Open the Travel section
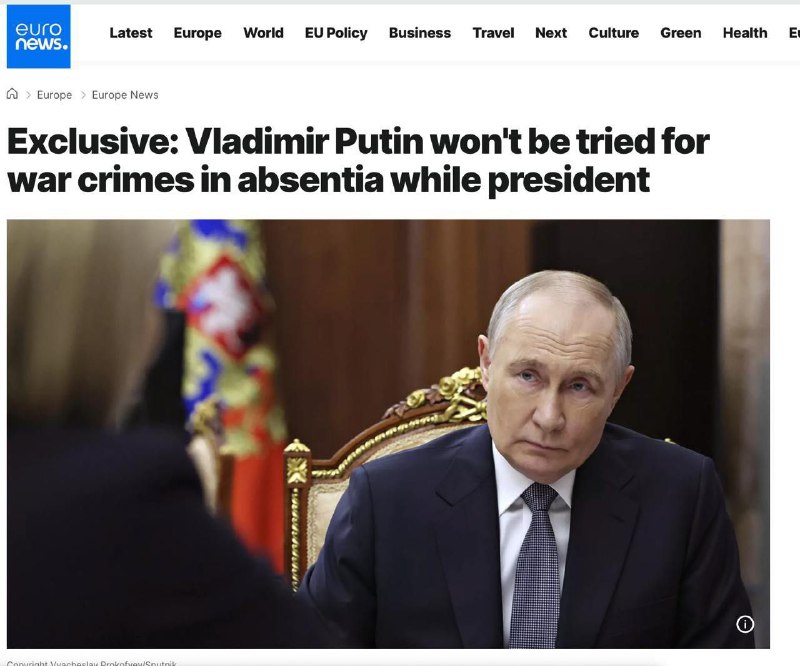Image resolution: width=800 pixels, height=666 pixels. 493,33
